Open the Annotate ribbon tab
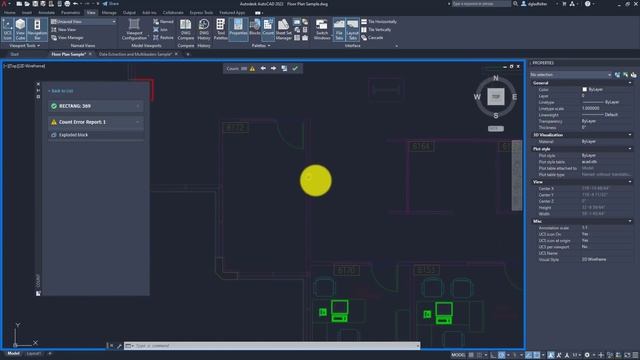Viewport: 640px width, 360px height. [46, 13]
